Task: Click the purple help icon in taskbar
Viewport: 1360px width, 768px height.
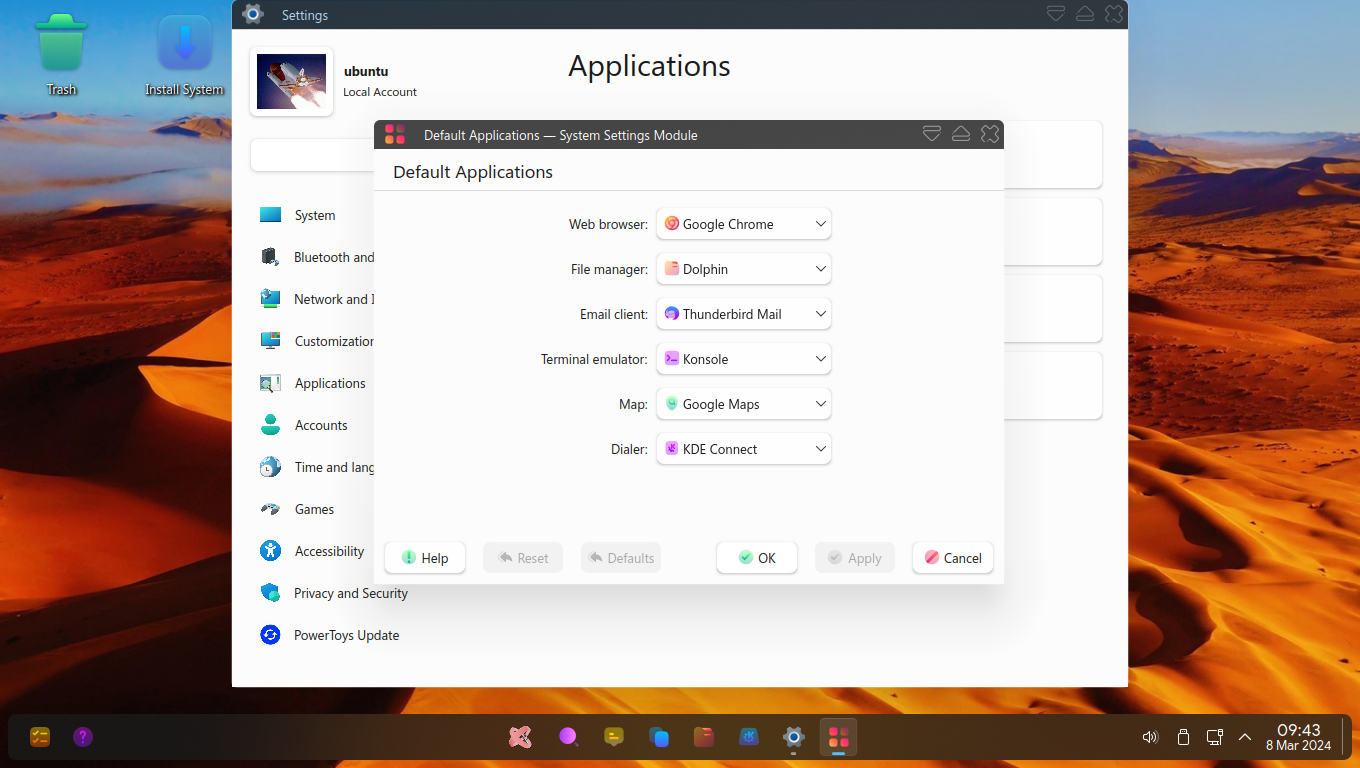Action: (x=83, y=737)
